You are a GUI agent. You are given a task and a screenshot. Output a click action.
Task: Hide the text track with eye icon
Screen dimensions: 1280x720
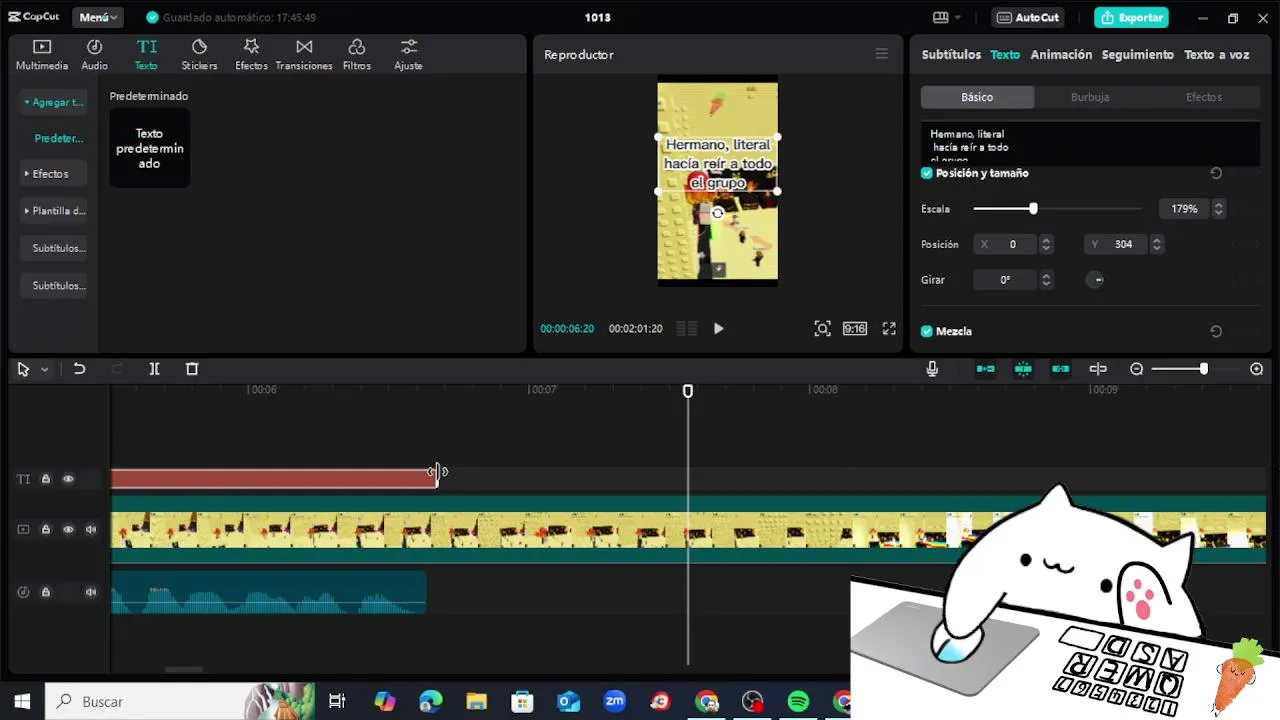(68, 479)
